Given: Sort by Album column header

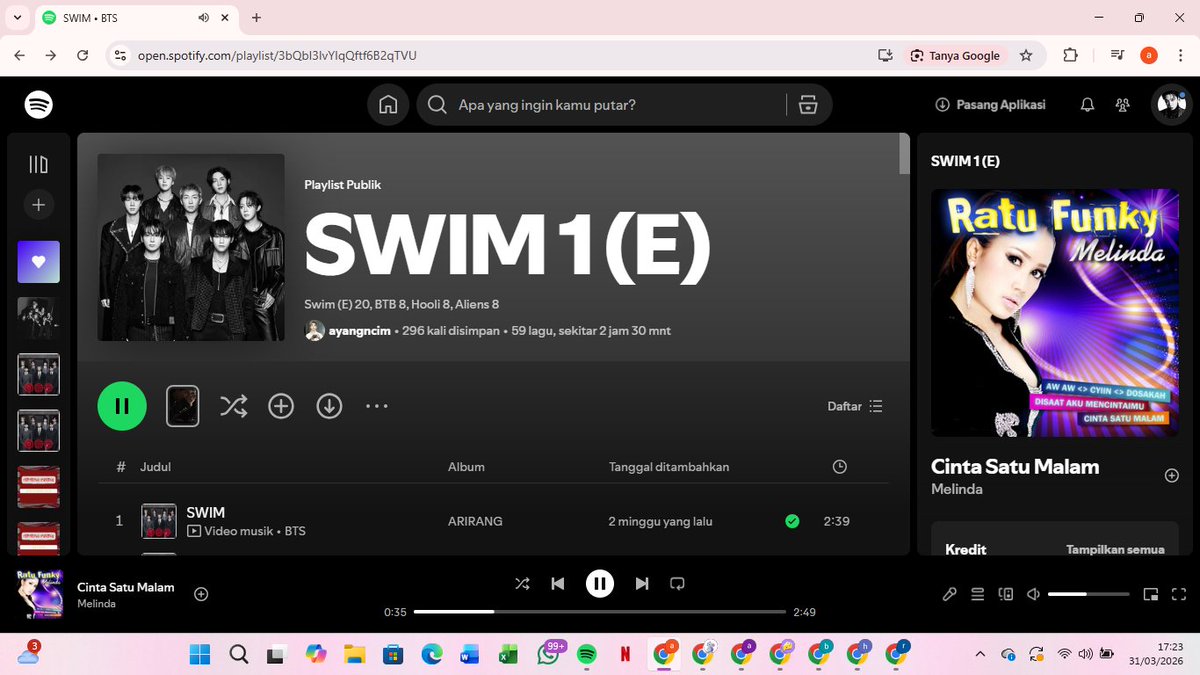Looking at the screenshot, I should tap(466, 467).
